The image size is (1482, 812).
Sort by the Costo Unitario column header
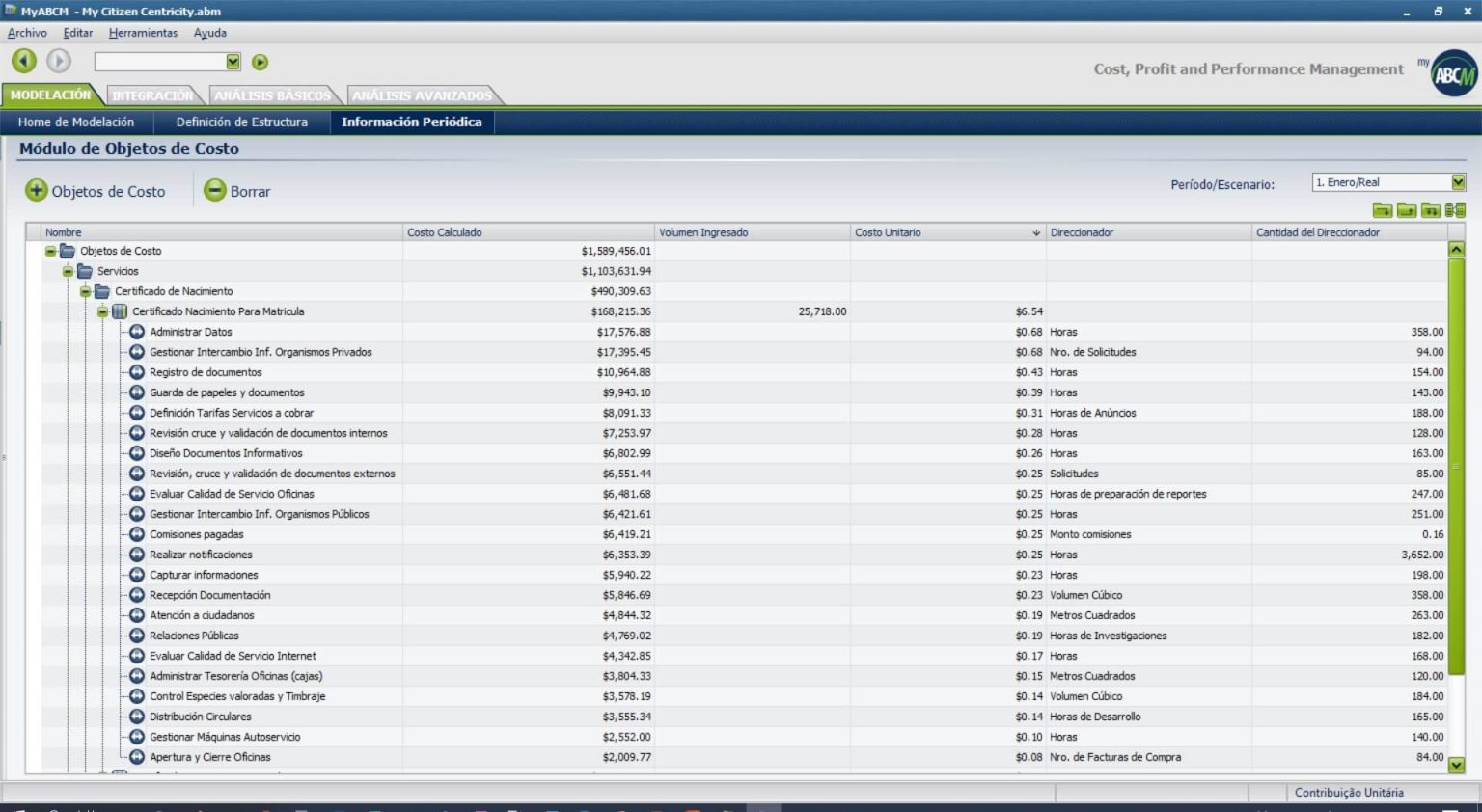pos(946,232)
